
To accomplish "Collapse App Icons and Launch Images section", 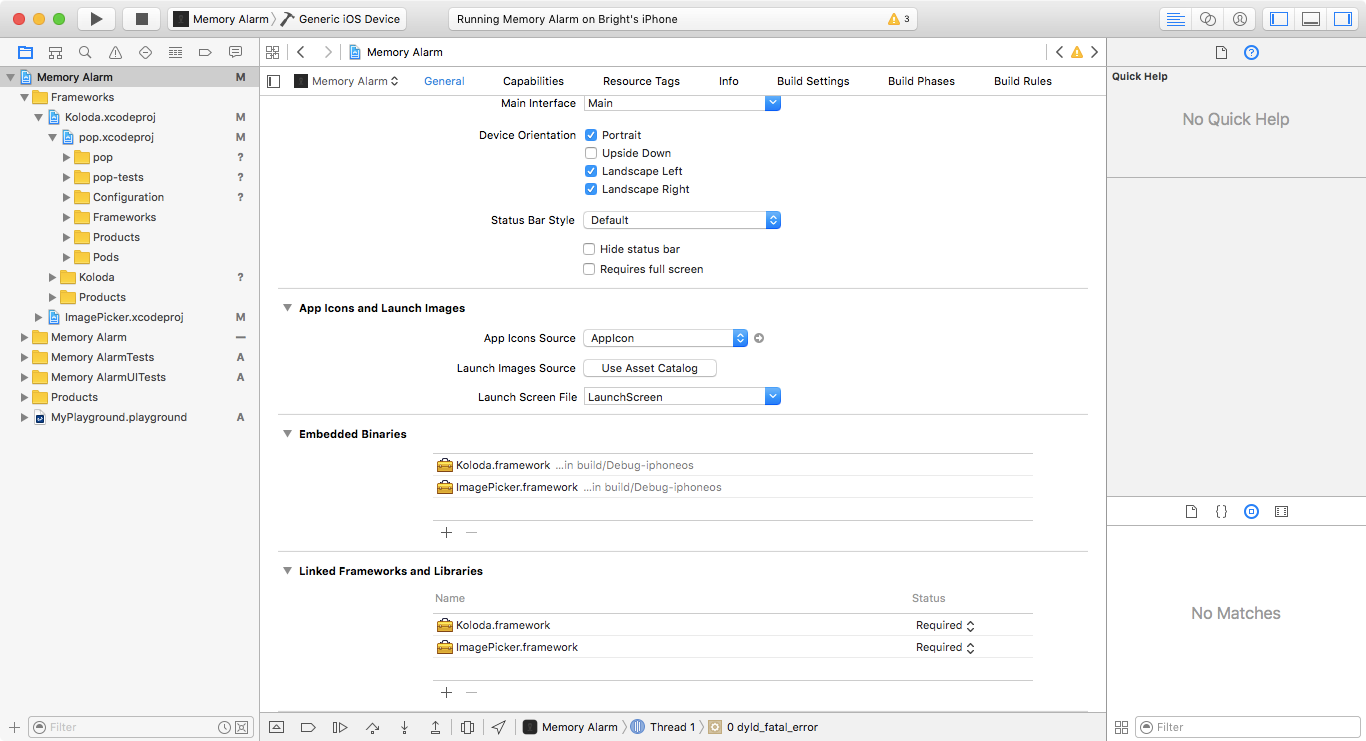I will [x=288, y=308].
